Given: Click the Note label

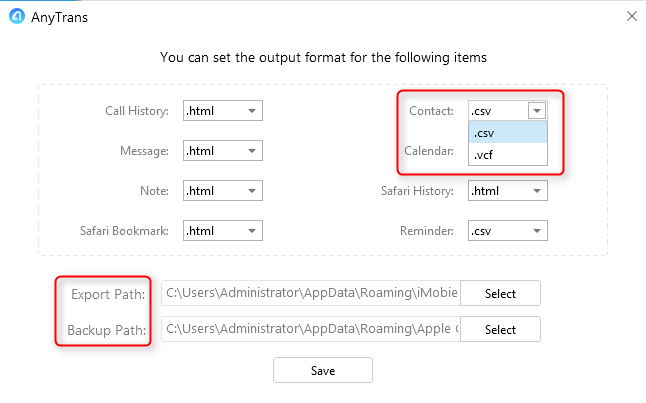Looking at the screenshot, I should click(x=154, y=191).
